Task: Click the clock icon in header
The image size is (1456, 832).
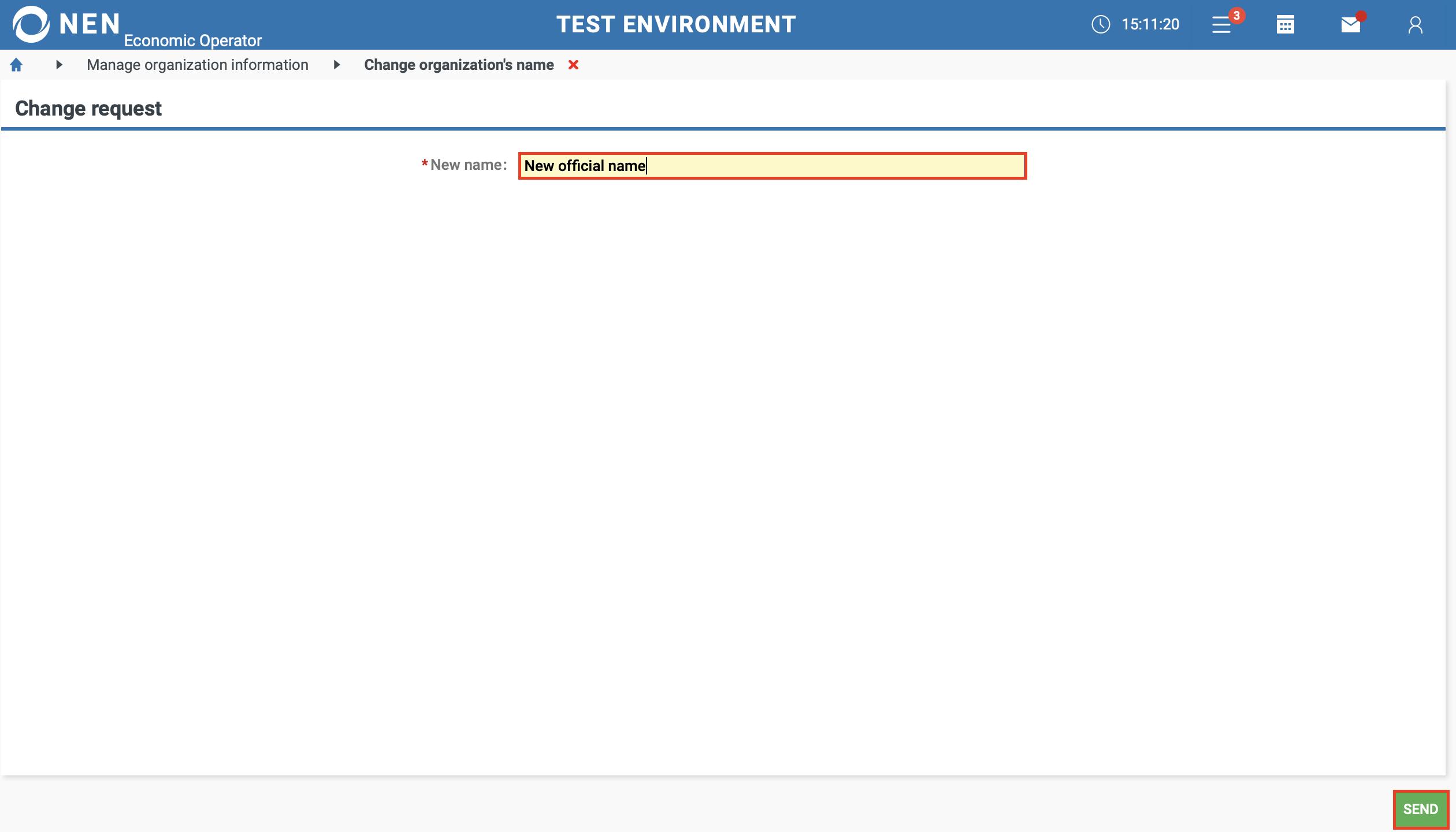Action: (1101, 24)
